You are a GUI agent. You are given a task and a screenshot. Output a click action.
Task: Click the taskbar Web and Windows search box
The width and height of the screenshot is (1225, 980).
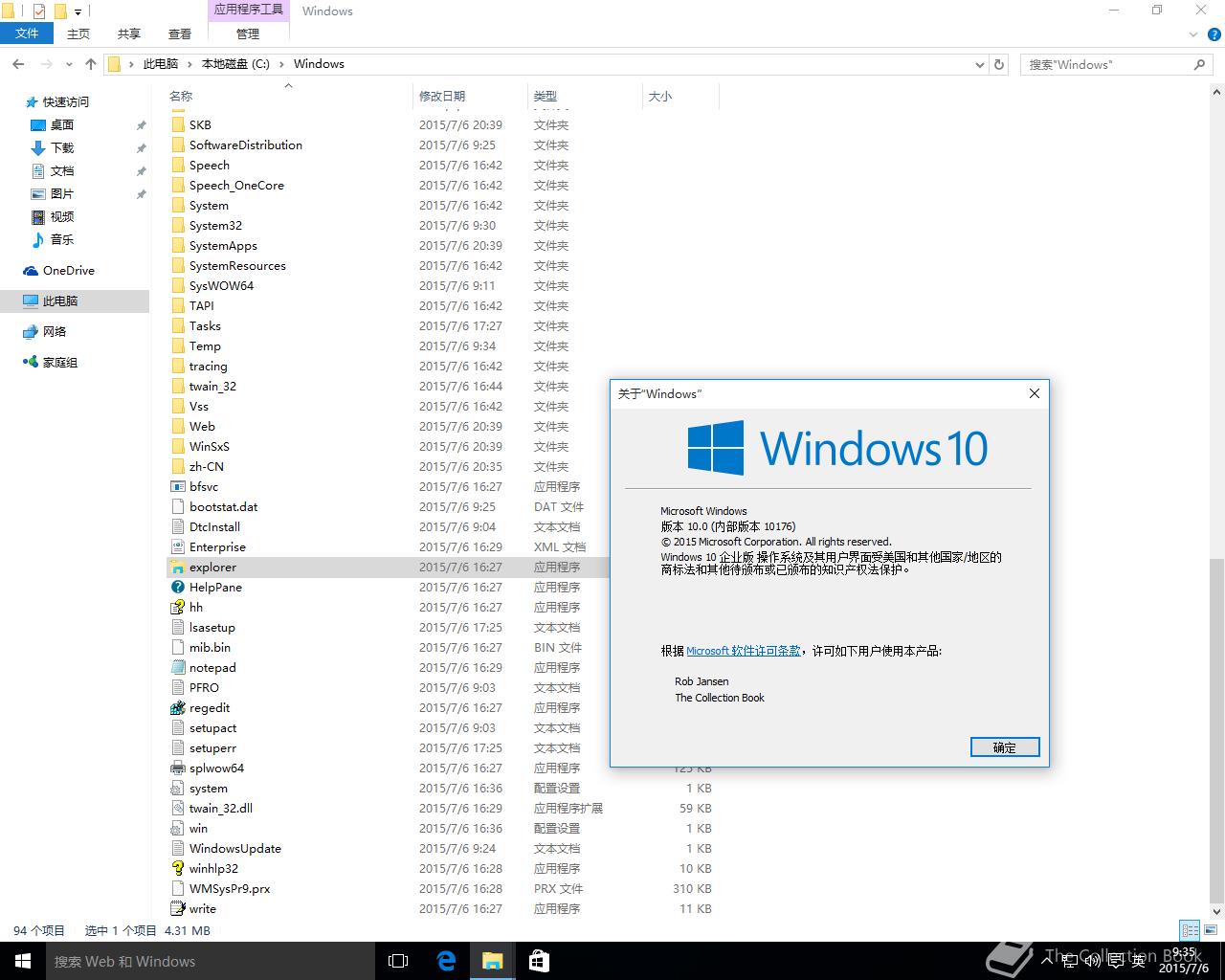[211, 961]
